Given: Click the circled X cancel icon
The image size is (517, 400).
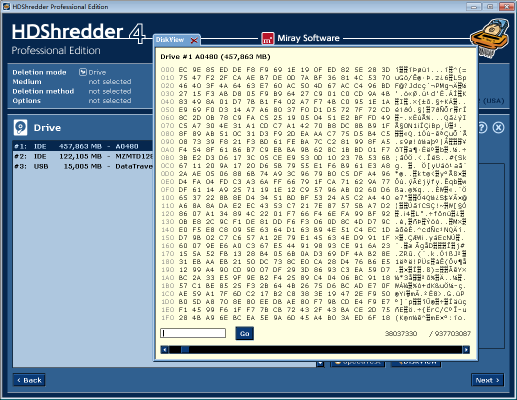Looking at the screenshot, I should click(498, 127).
